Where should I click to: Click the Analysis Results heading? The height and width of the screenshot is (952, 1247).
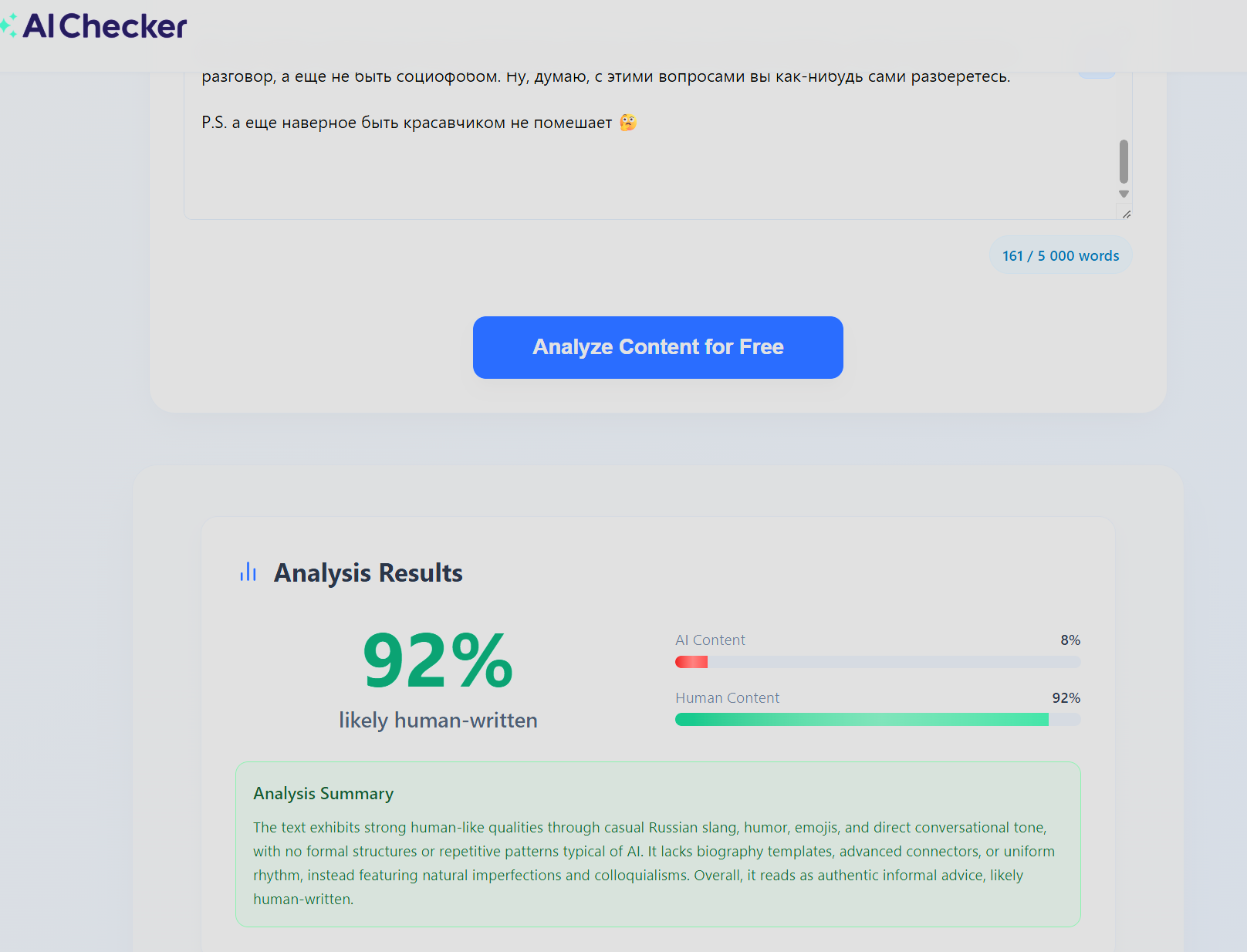click(x=368, y=573)
